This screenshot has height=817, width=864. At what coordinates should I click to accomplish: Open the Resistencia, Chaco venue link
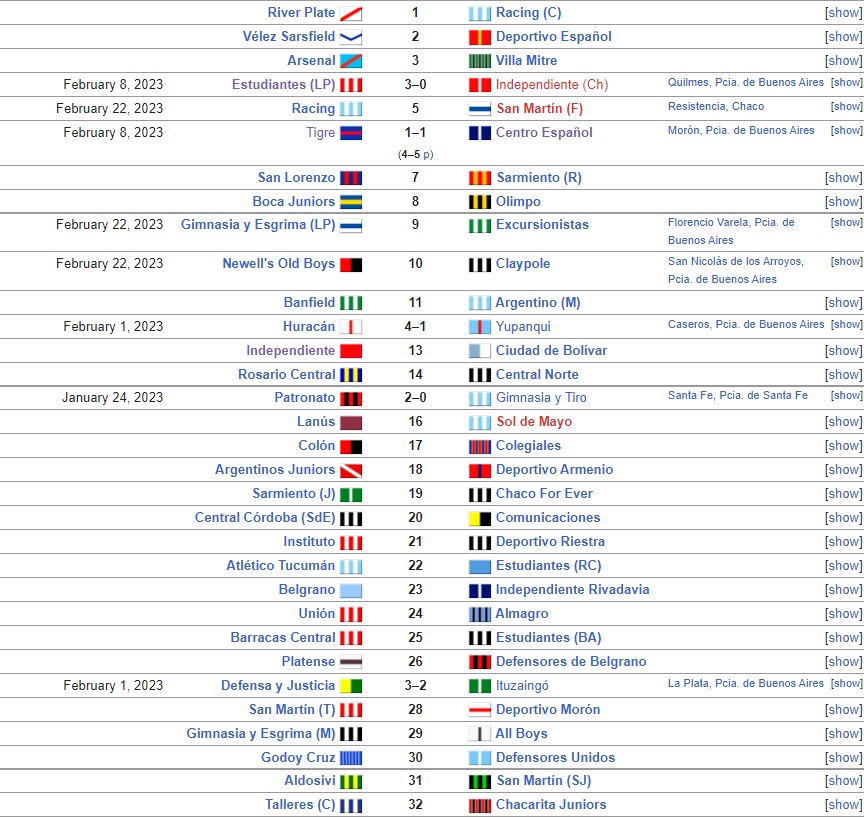pyautogui.click(x=716, y=106)
